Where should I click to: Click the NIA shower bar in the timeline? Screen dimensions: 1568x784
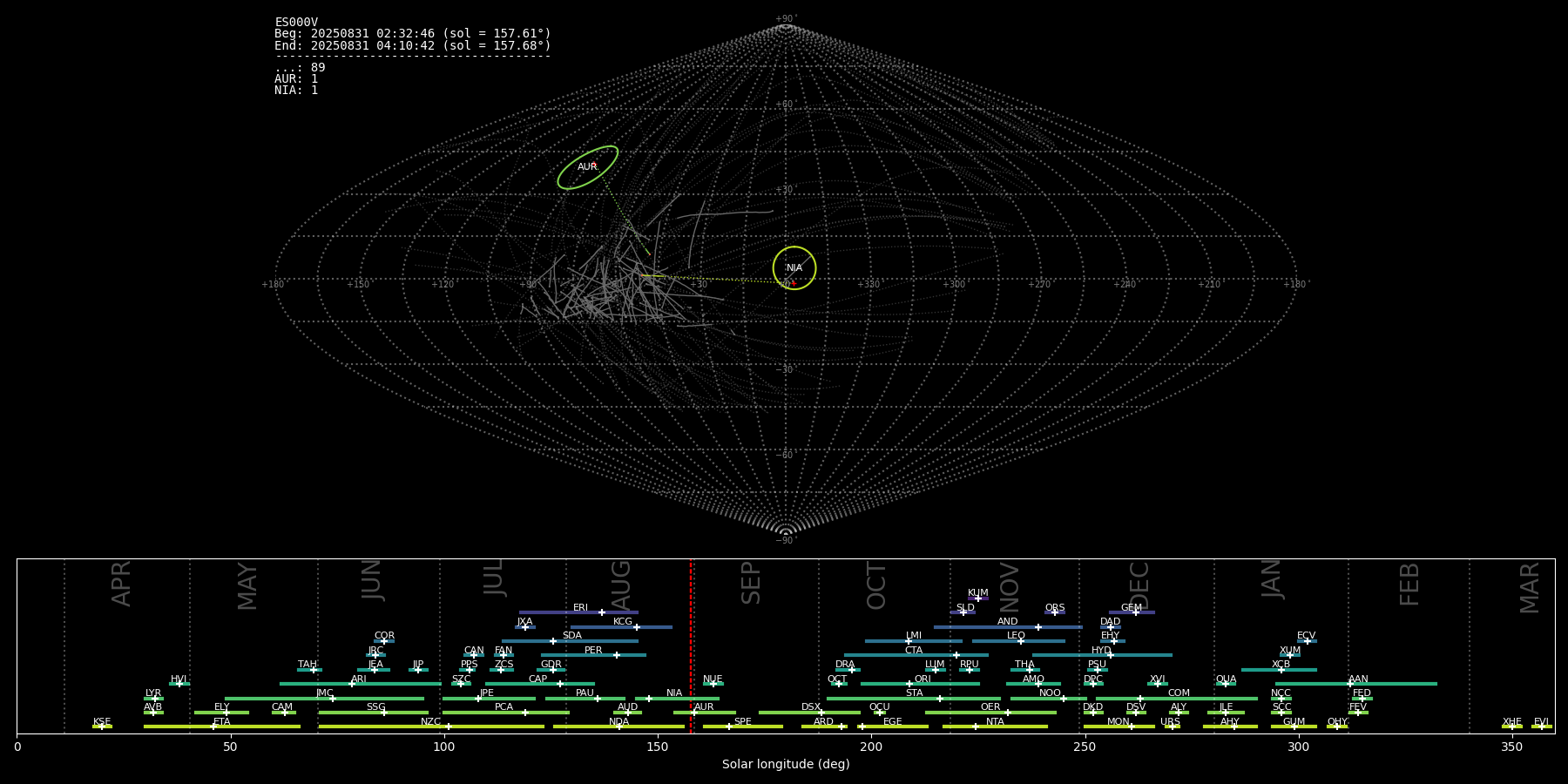tap(677, 699)
